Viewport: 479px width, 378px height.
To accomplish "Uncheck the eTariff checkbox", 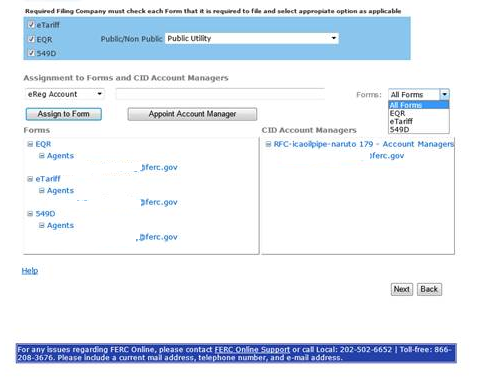I will coord(31,25).
